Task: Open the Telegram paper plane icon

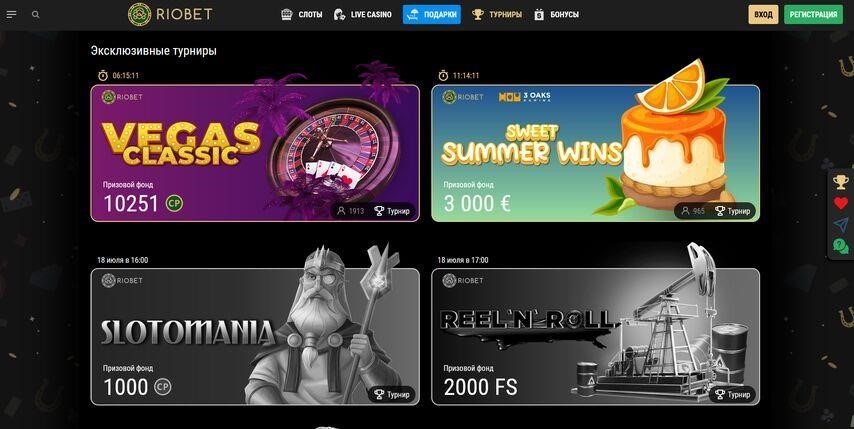Action: 841,224
